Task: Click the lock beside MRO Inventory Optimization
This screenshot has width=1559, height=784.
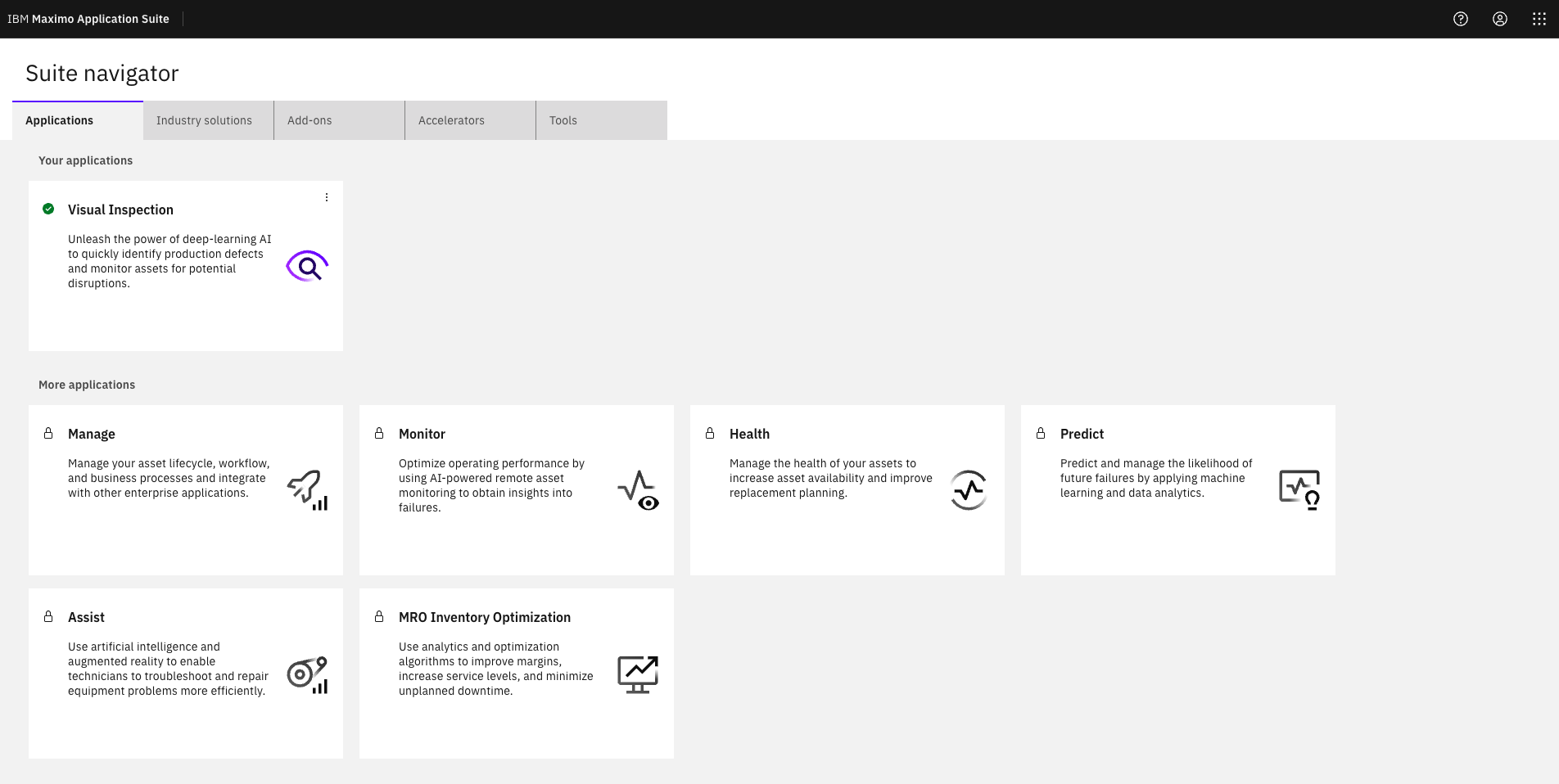Action: click(379, 616)
